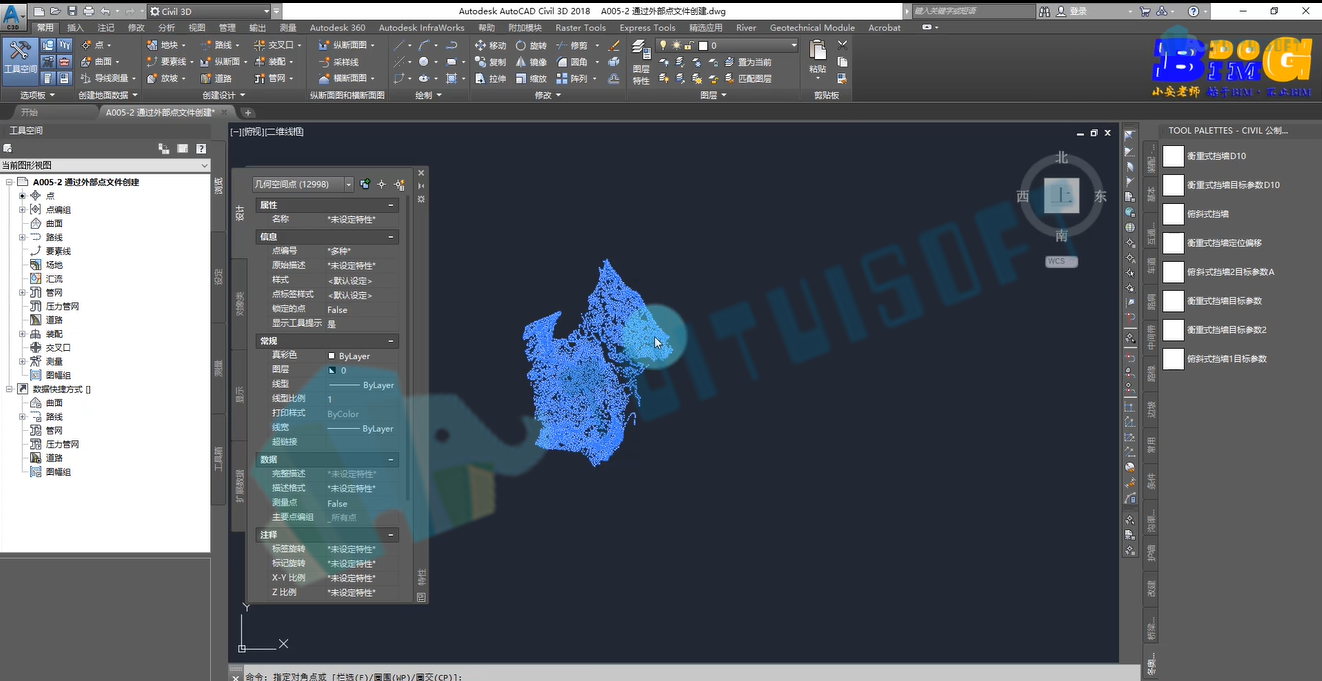Select the 复制 (Copy) tool
Screen dimensions: 1322x681
tap(490, 62)
